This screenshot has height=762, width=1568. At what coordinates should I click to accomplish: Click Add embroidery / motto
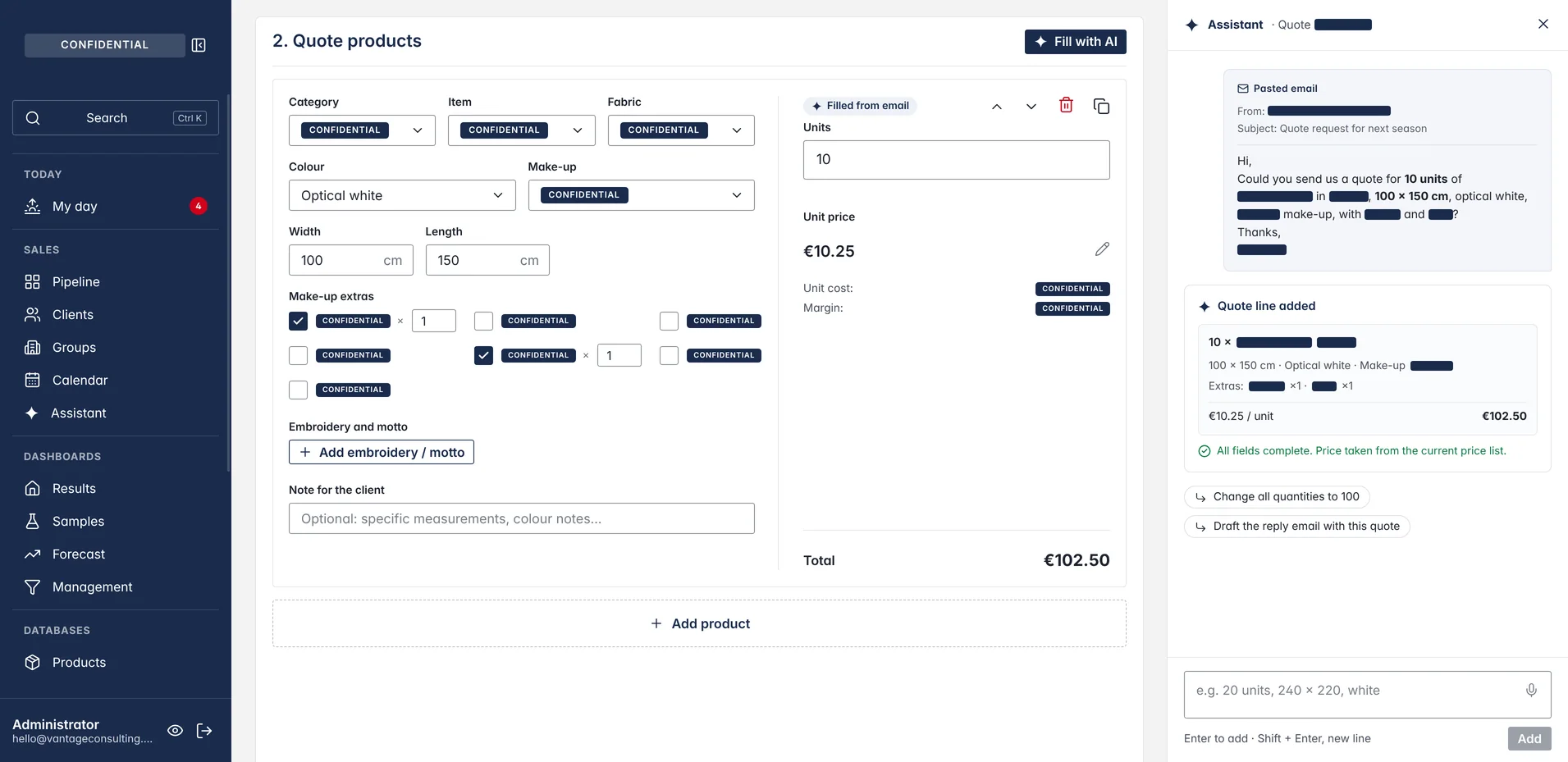[x=382, y=452]
